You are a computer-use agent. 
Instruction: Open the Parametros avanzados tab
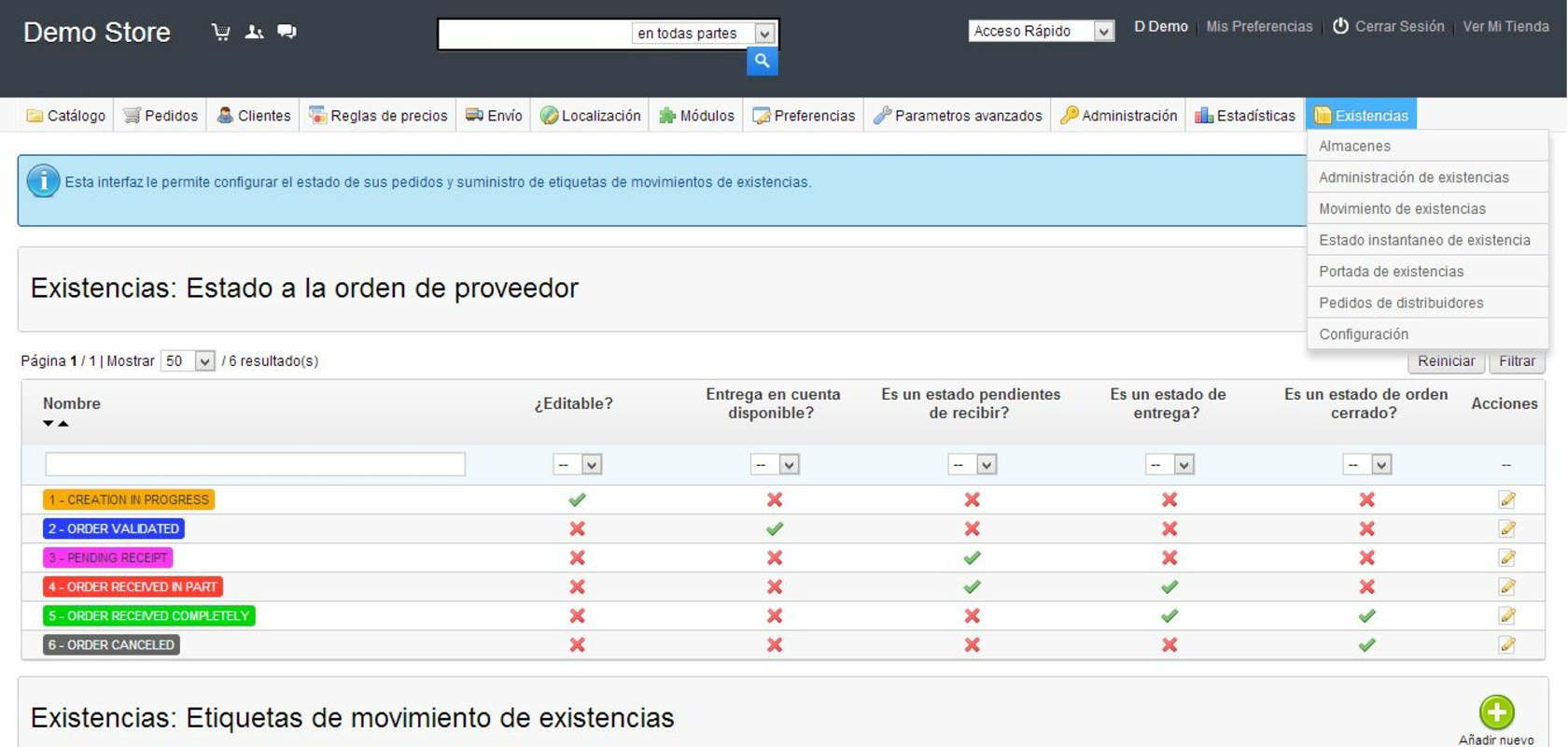click(x=958, y=116)
